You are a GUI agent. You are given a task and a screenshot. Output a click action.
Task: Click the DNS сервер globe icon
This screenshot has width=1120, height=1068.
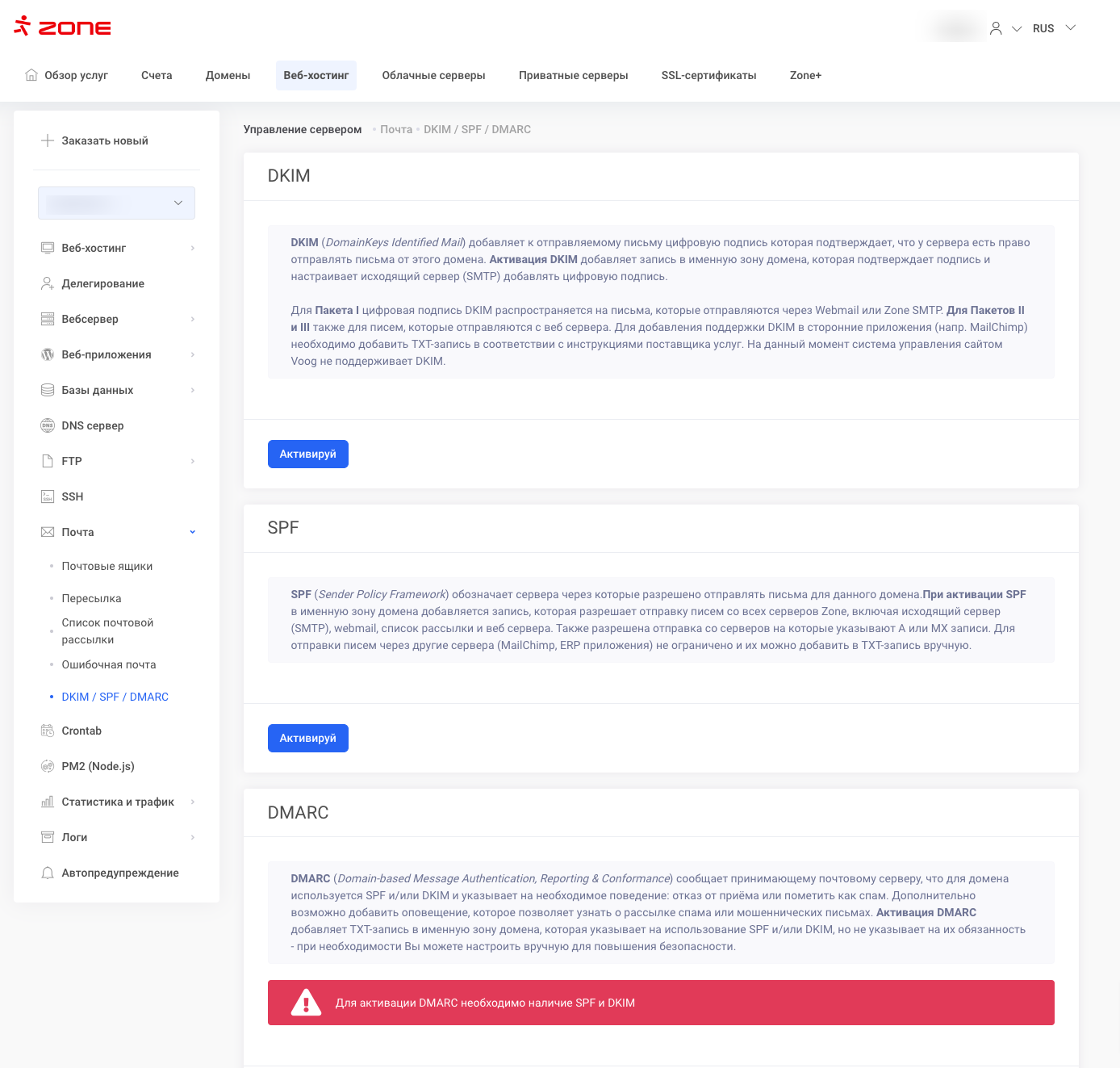click(x=48, y=425)
